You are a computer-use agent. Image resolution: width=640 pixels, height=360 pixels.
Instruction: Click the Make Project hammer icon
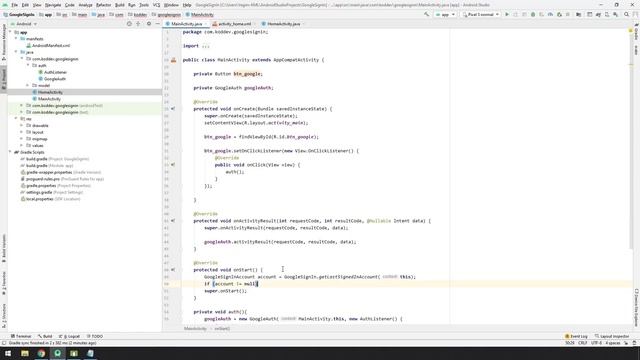click(427, 14)
